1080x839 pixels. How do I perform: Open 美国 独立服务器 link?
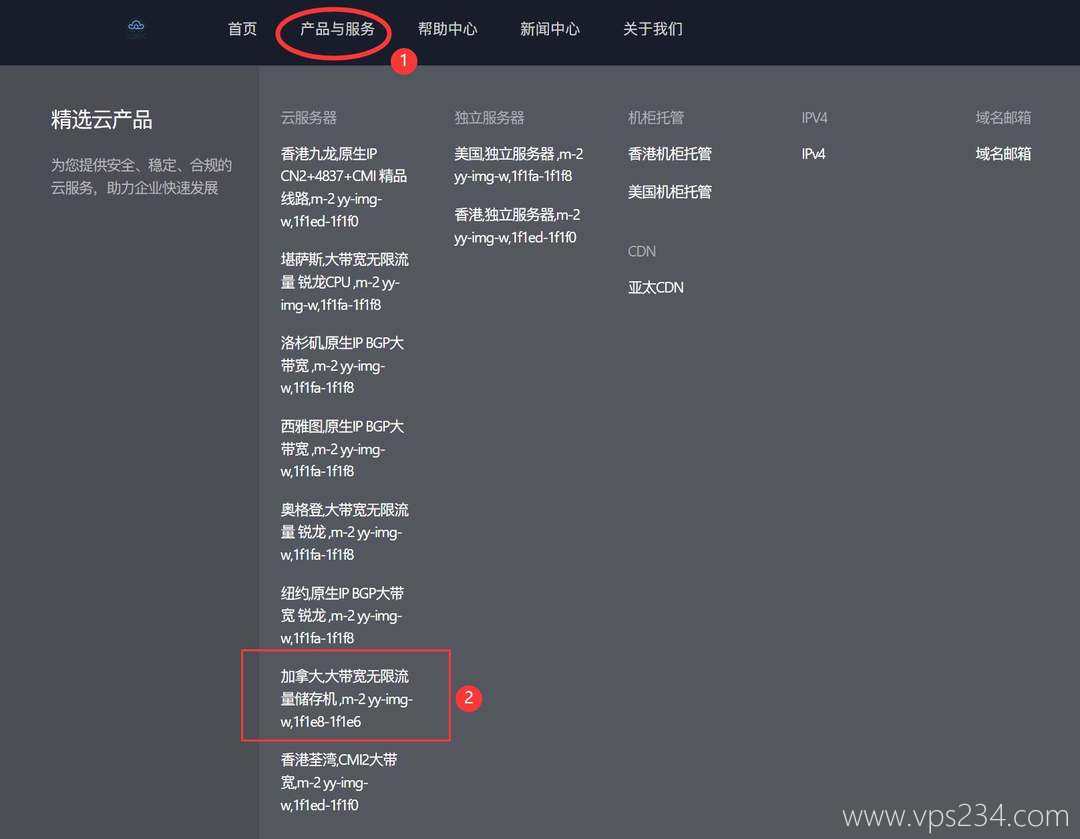pyautogui.click(x=519, y=165)
